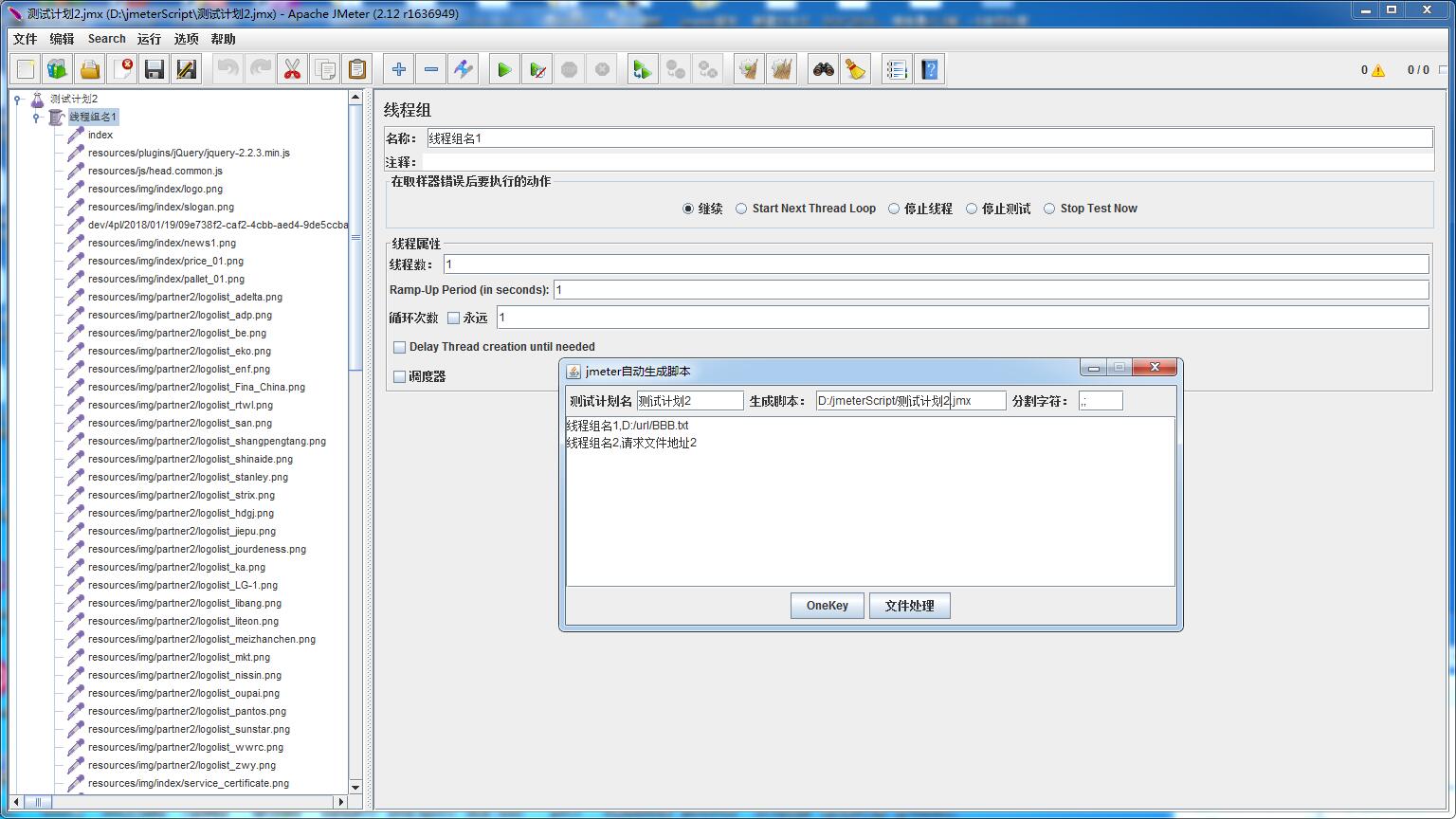
Task: Click the Shutdown test icon
Action: [x=601, y=69]
